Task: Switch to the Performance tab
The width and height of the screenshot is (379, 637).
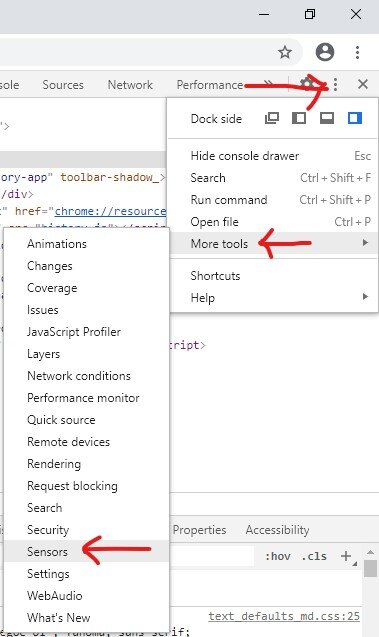Action: [x=210, y=84]
